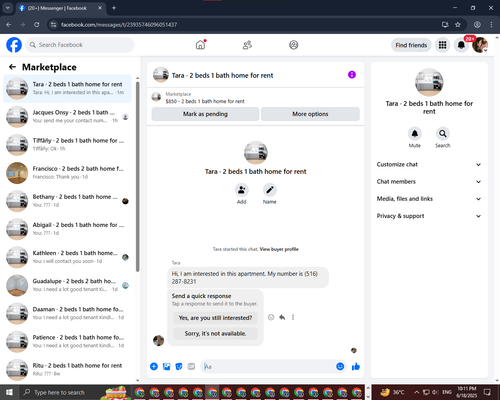This screenshot has width=500, height=400.
Task: Bookmark this page with the star icon
Action: coord(458,25)
